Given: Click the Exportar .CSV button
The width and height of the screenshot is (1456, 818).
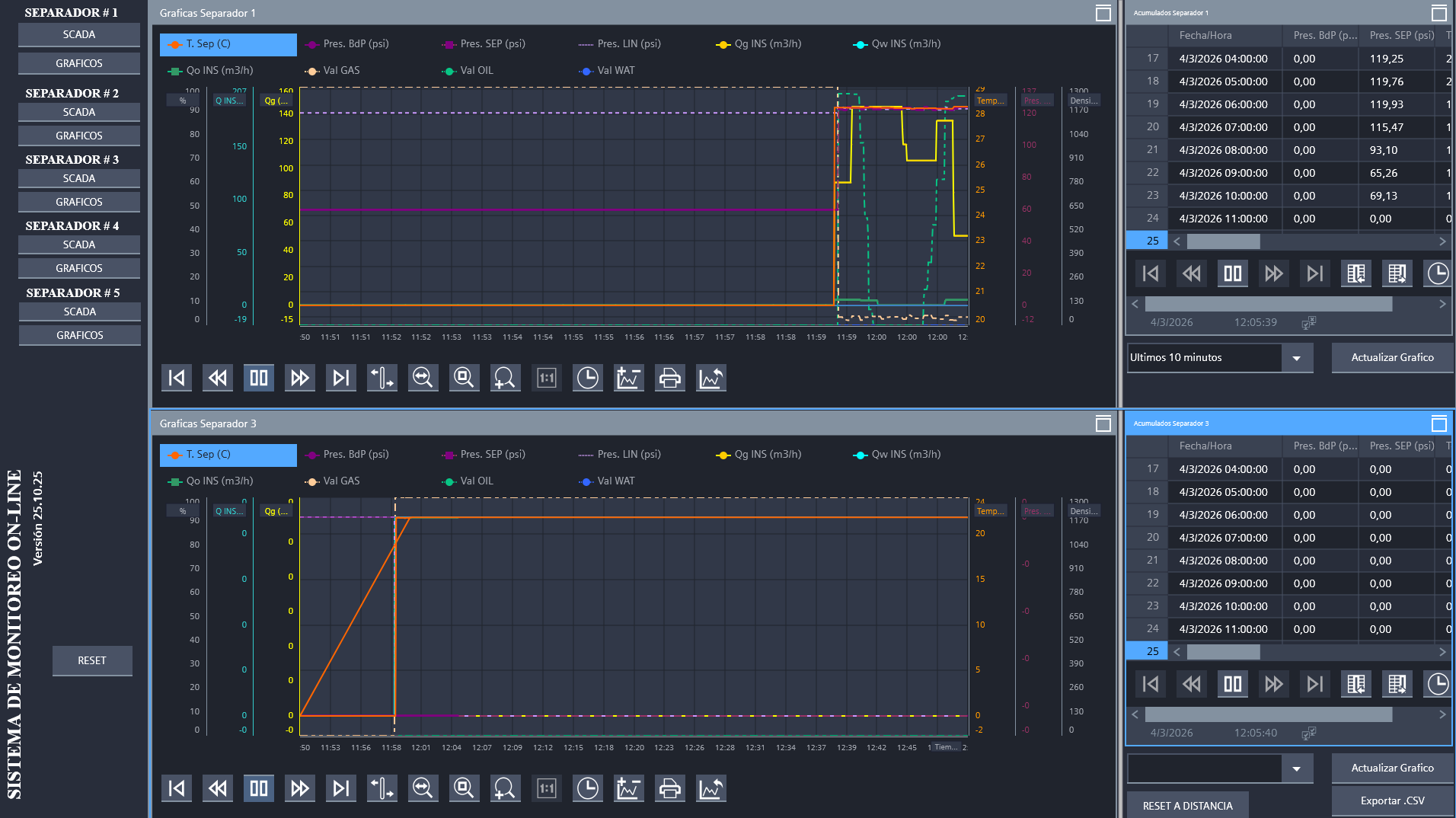Looking at the screenshot, I should click(1392, 800).
